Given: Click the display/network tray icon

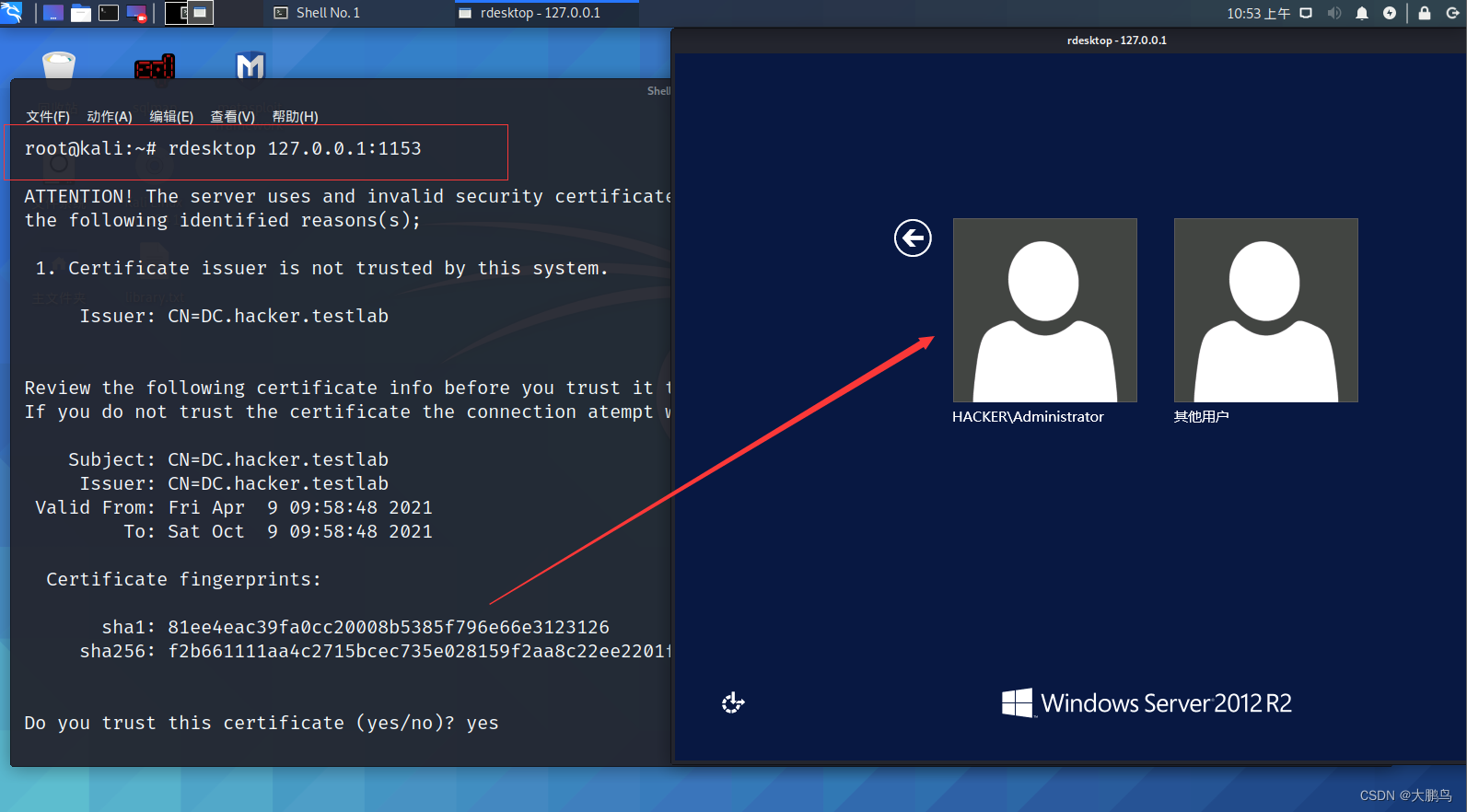Looking at the screenshot, I should tap(1306, 13).
